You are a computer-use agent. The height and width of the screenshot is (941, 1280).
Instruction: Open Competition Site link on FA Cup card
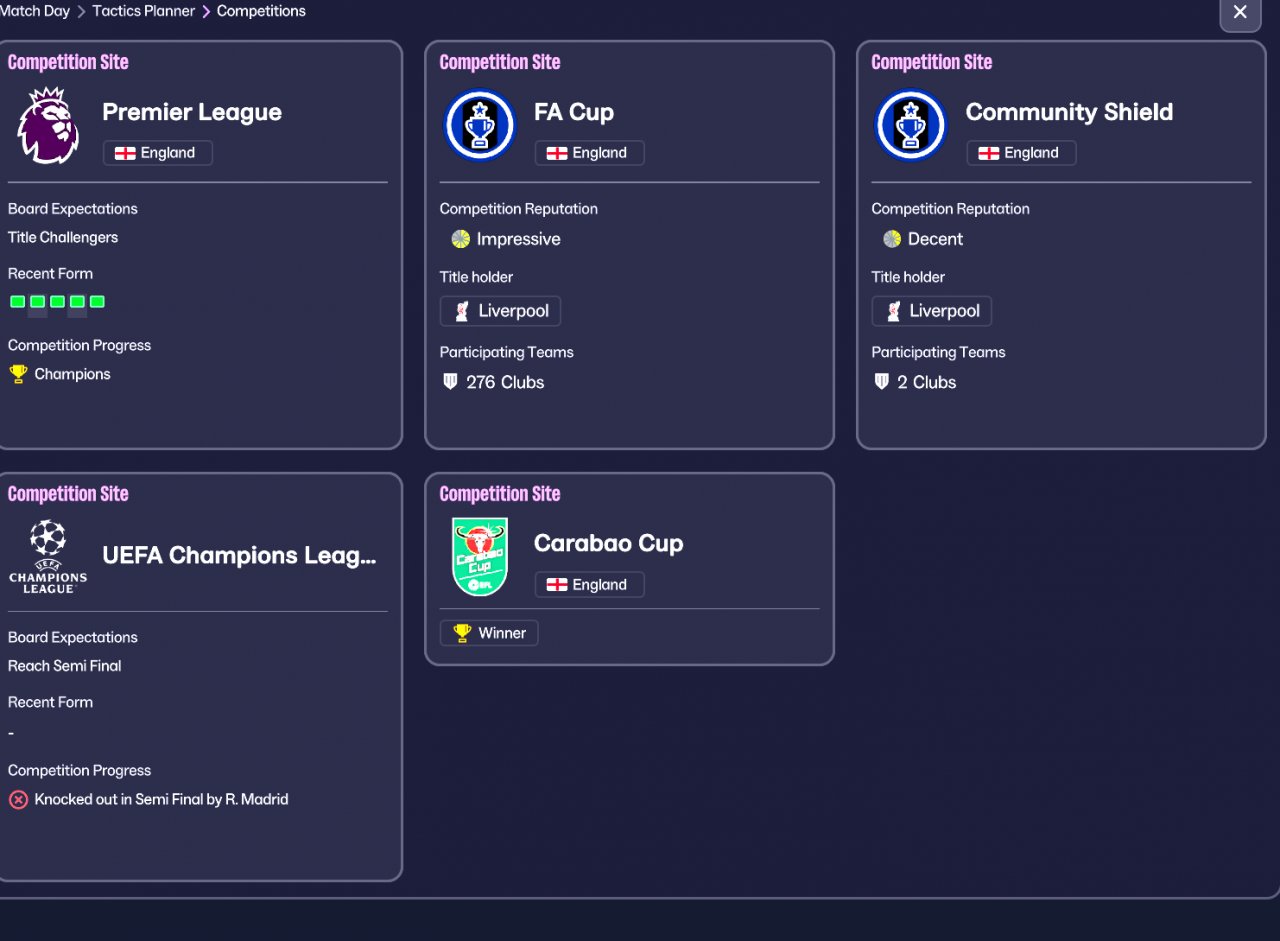tap(500, 62)
